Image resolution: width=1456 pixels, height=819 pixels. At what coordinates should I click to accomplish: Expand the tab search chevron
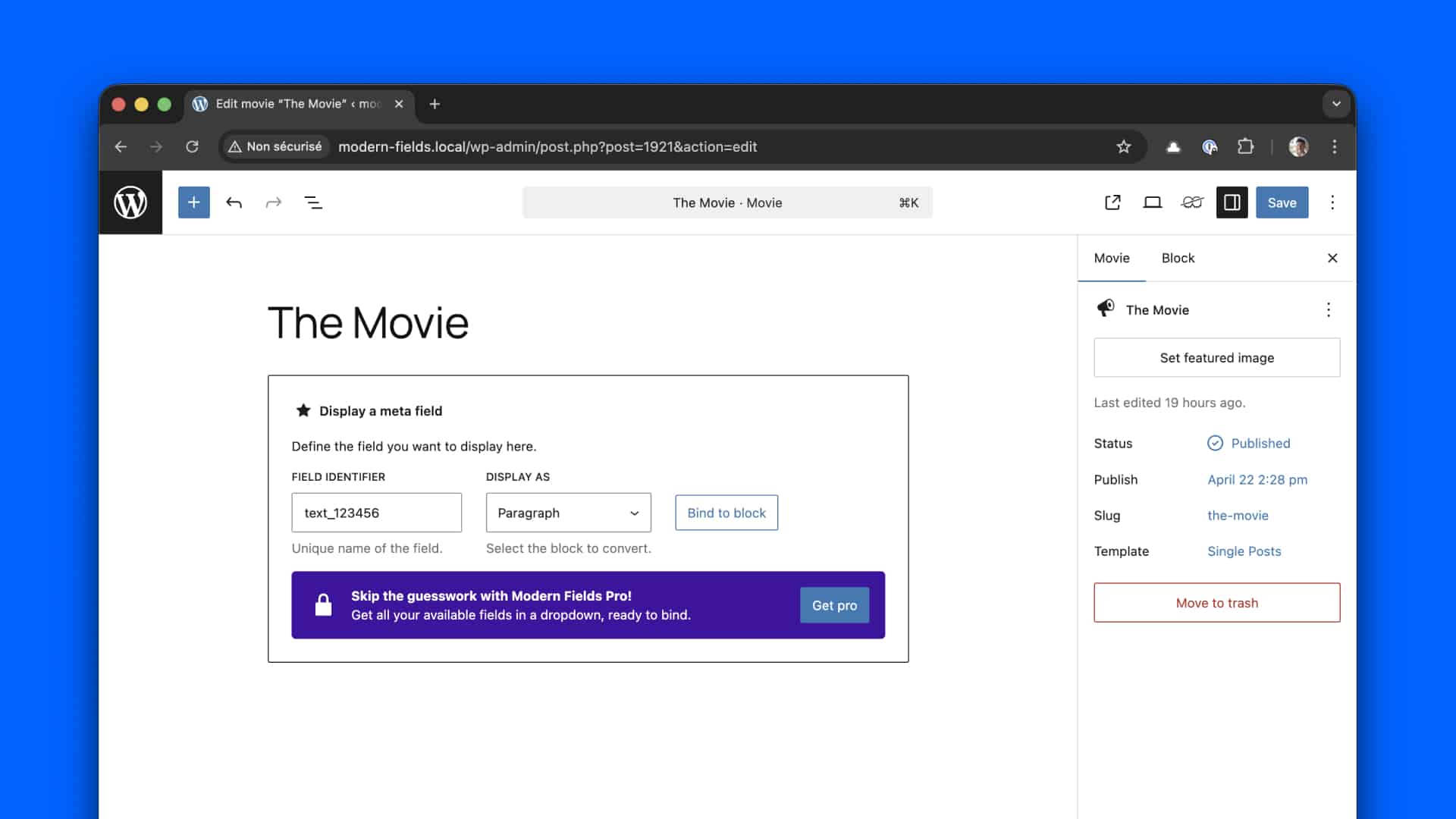(1336, 104)
